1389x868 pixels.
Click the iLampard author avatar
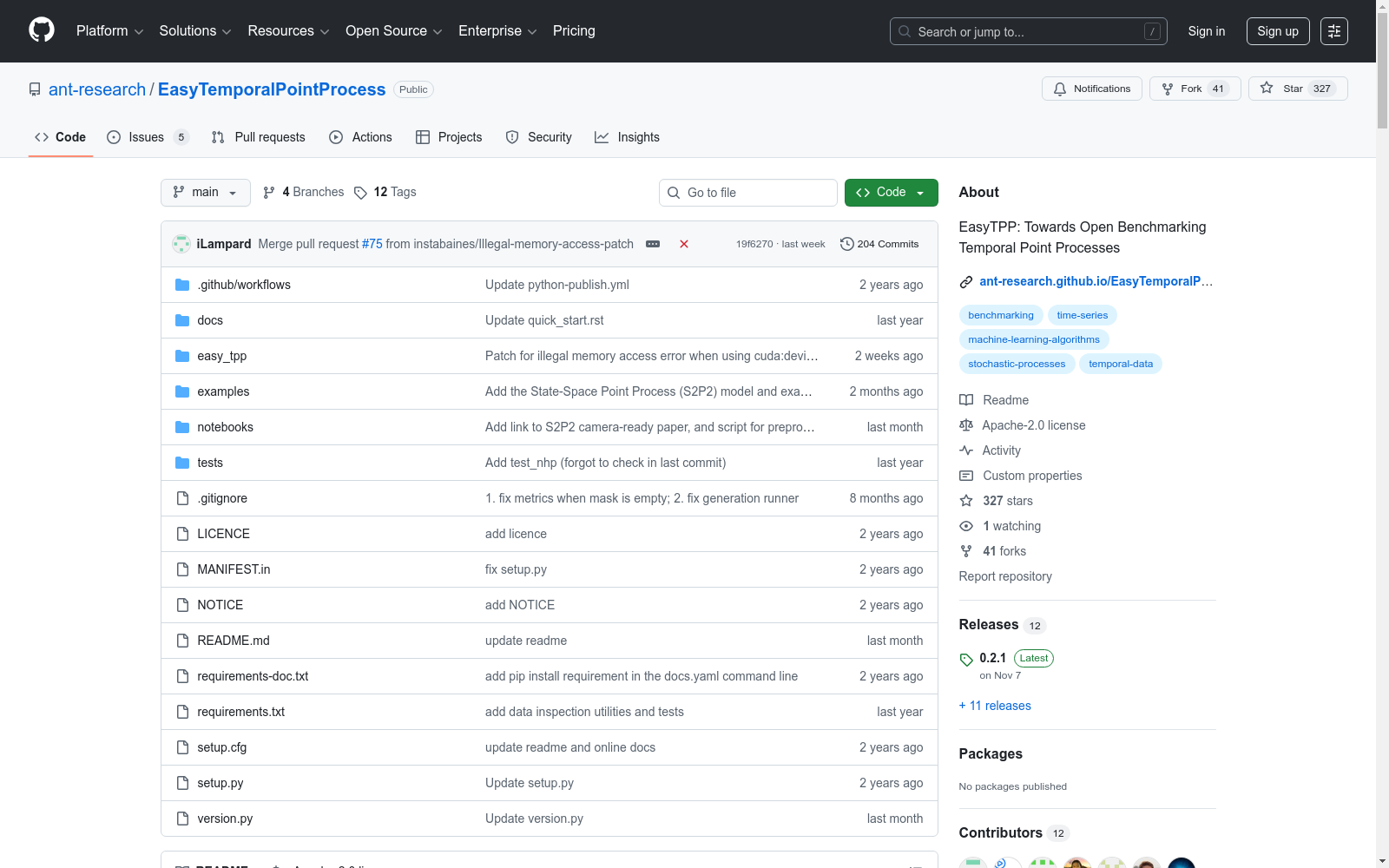coord(181,244)
